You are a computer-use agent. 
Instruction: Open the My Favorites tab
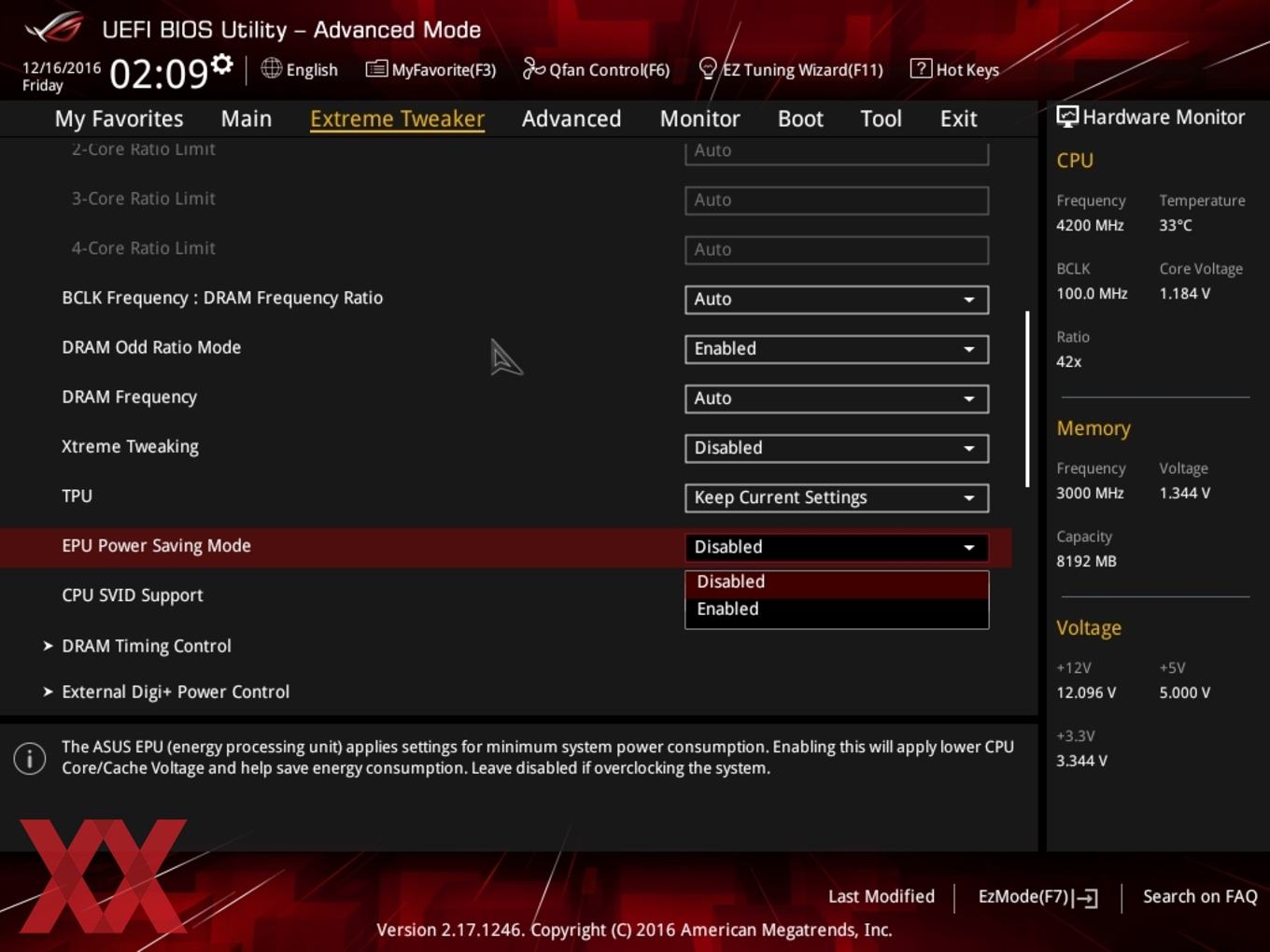coord(119,119)
